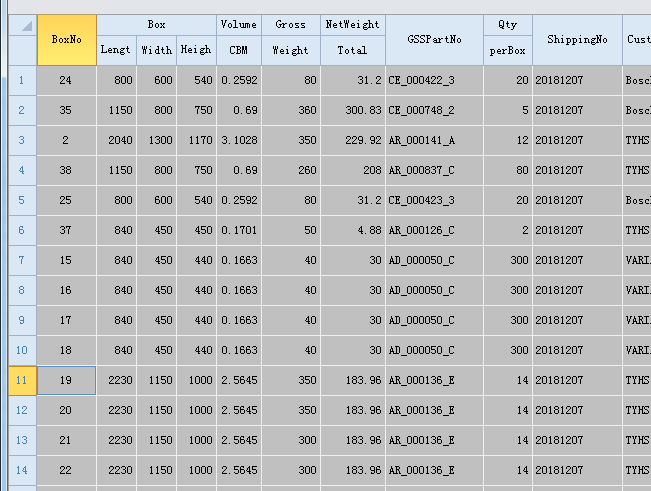Click the ShippingNo column header

coord(577,40)
